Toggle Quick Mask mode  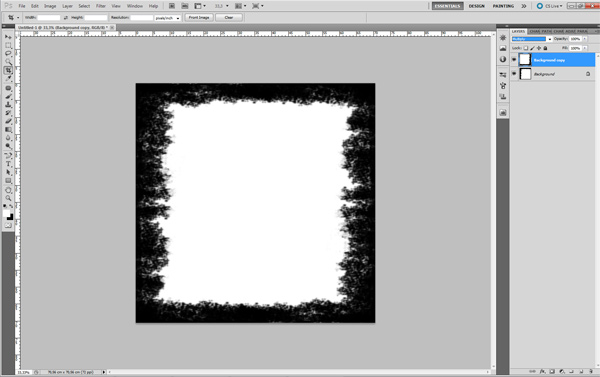pos(8,225)
